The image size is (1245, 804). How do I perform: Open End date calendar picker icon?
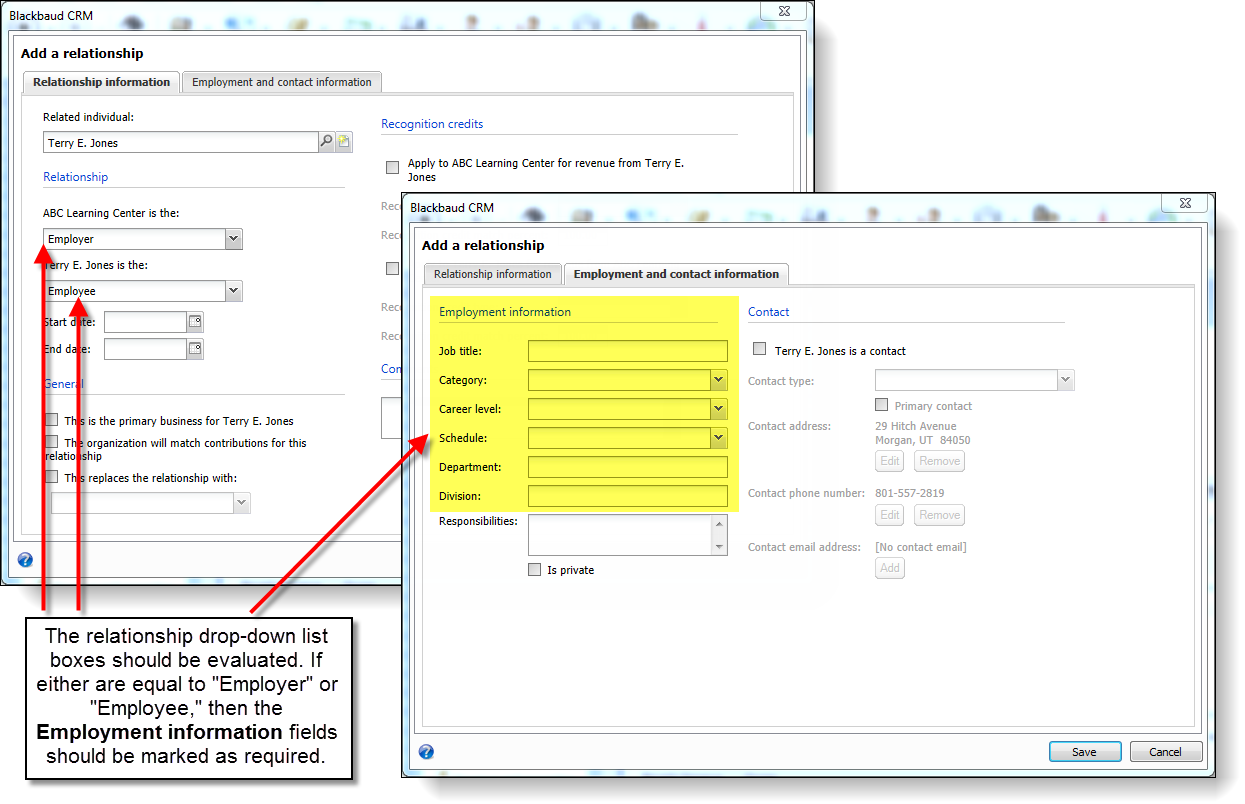click(x=195, y=349)
